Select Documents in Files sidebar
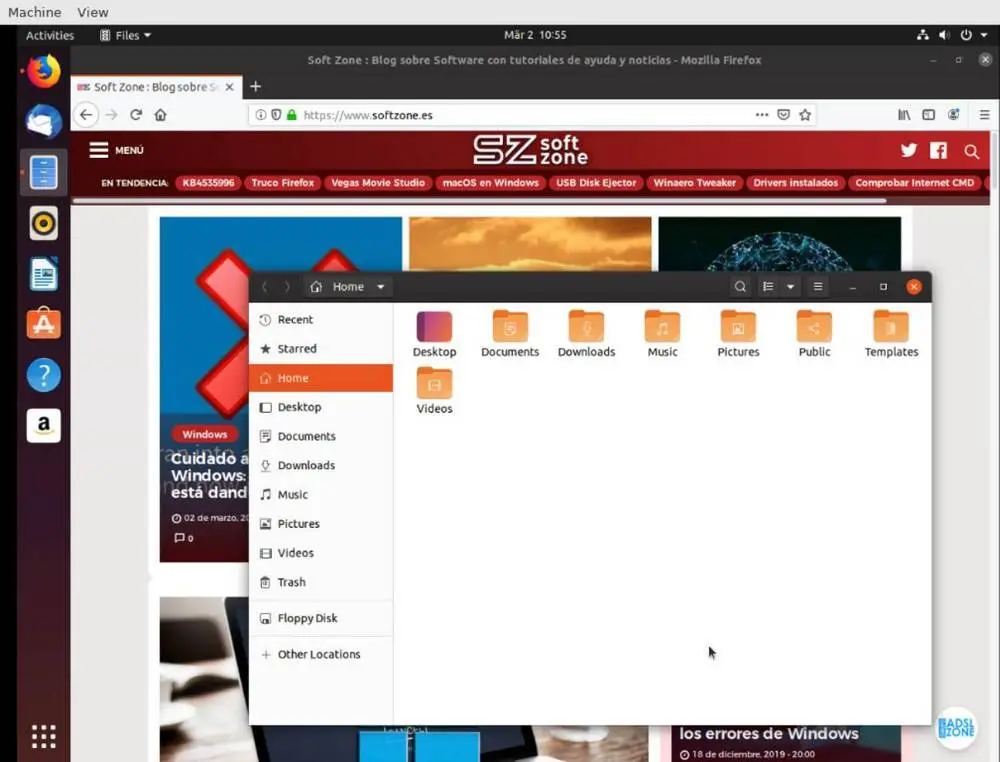This screenshot has width=1000, height=762. [x=321, y=436]
